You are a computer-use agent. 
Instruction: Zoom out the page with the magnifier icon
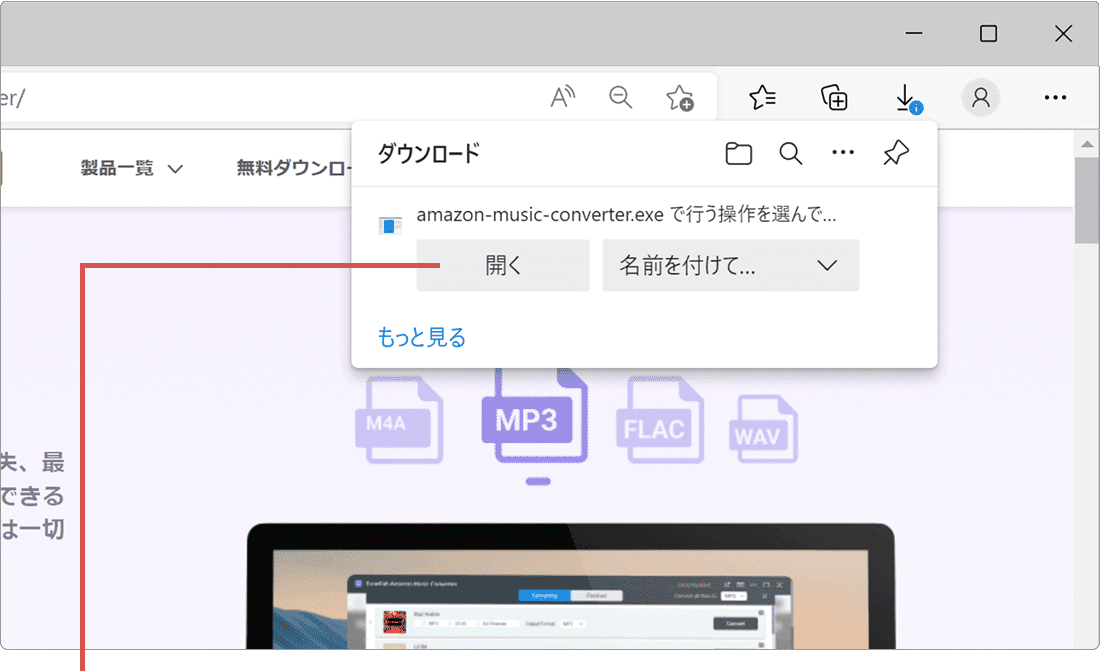pos(620,97)
